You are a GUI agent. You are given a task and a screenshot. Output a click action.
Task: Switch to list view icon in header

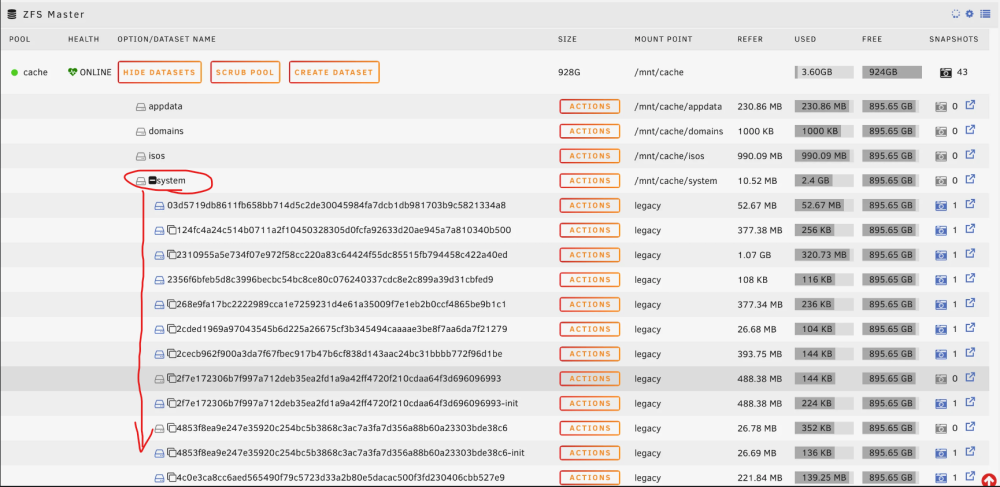pyautogui.click(x=985, y=13)
